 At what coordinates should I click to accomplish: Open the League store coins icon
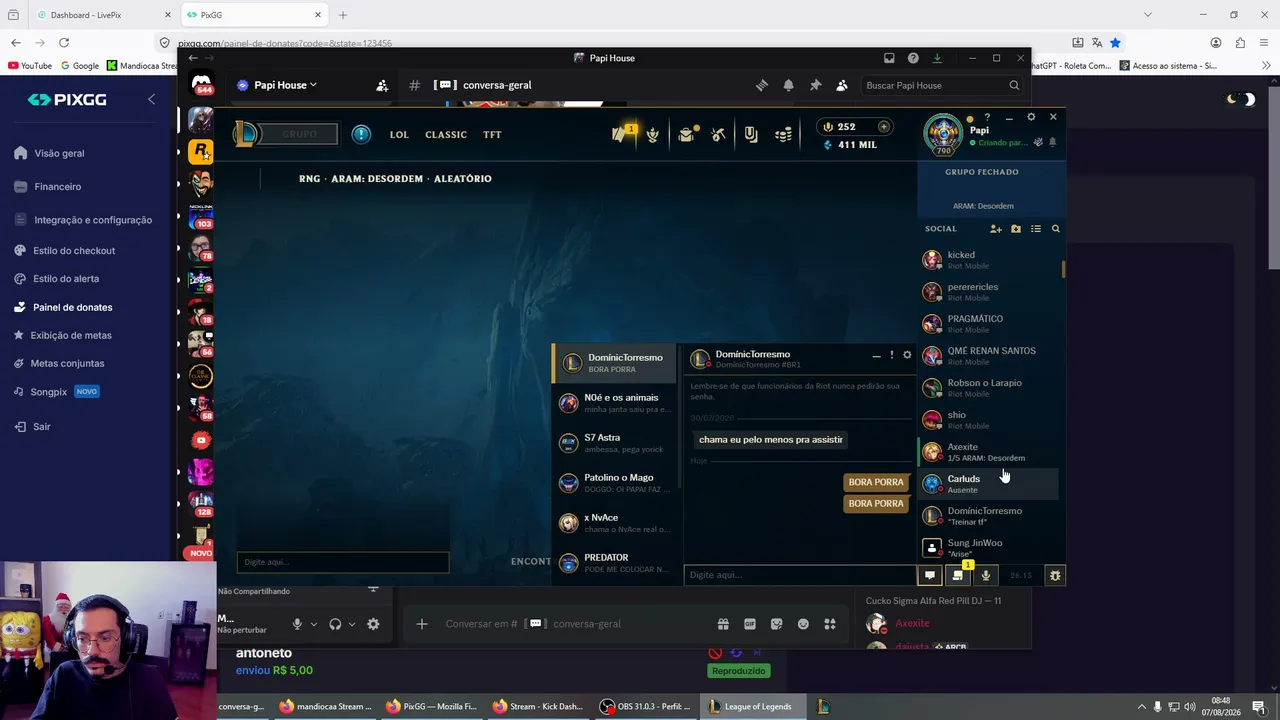[783, 134]
